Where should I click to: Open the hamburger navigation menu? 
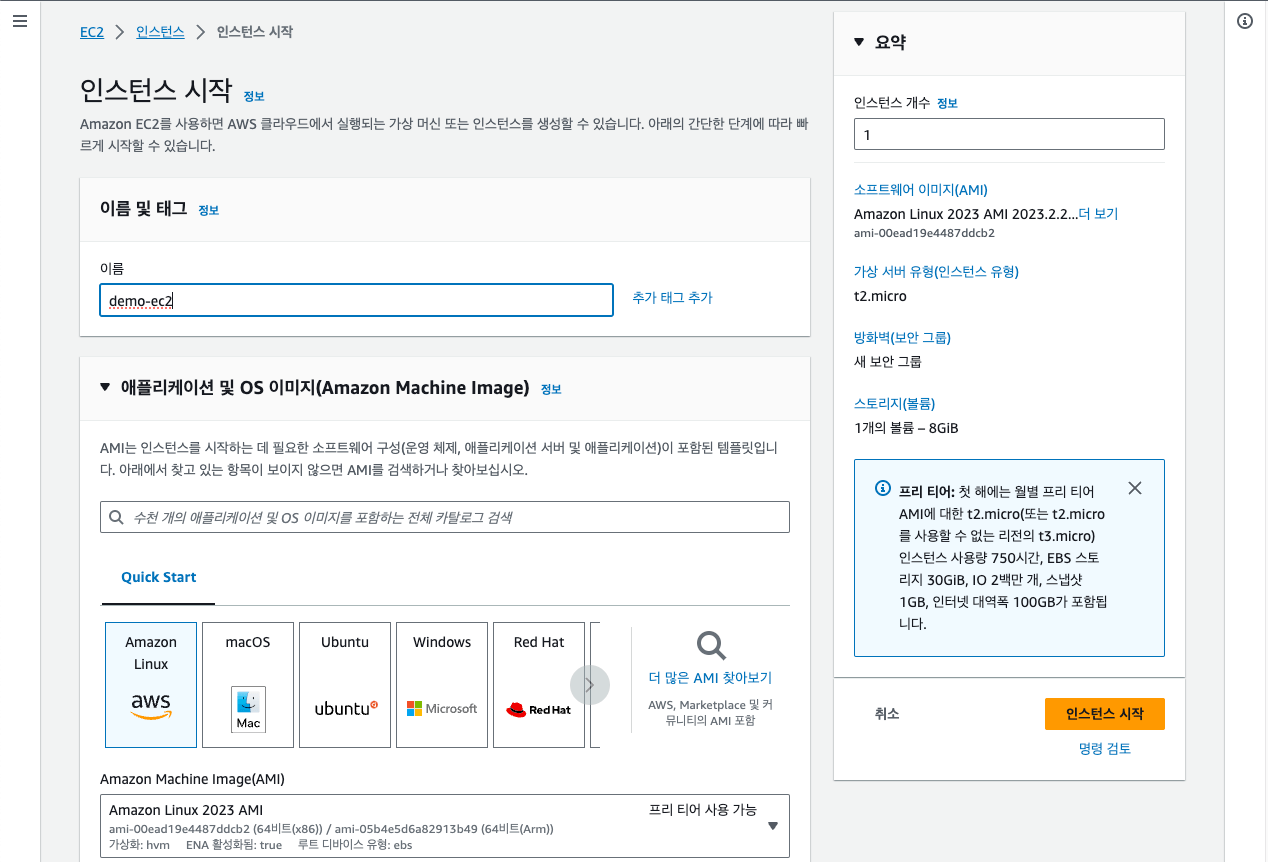pyautogui.click(x=19, y=21)
